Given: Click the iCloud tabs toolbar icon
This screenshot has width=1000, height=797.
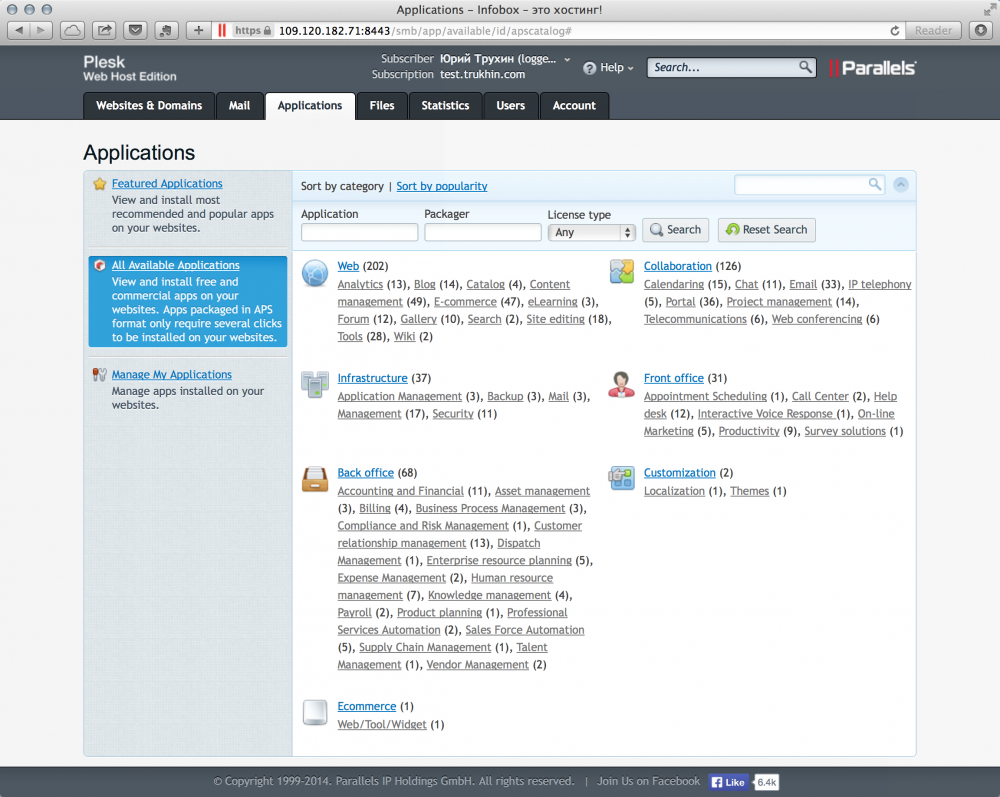Looking at the screenshot, I should [73, 30].
